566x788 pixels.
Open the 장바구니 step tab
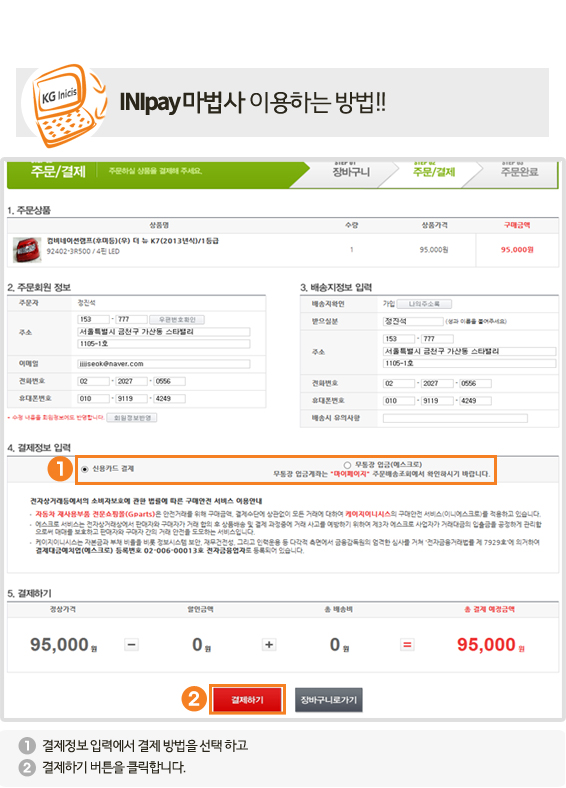(x=351, y=172)
